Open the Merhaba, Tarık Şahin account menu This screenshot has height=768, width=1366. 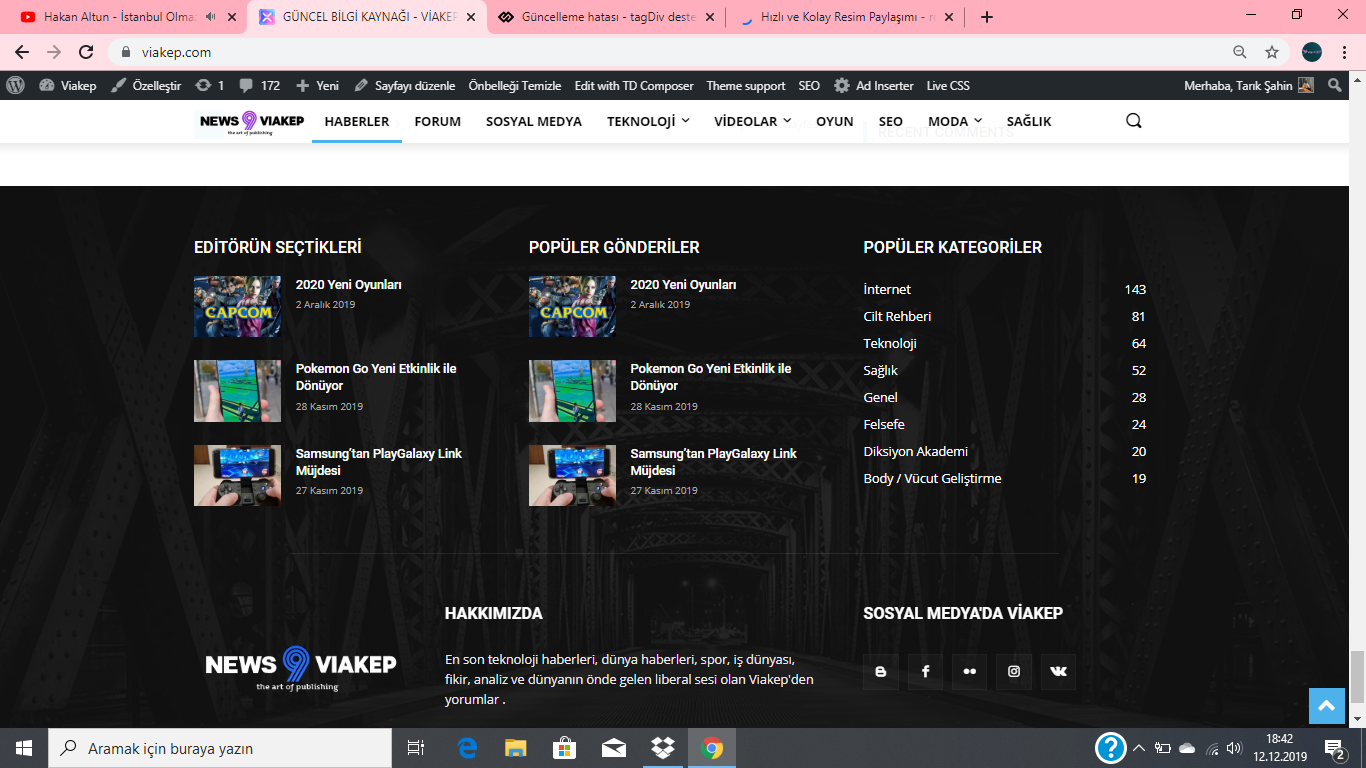tap(1249, 86)
